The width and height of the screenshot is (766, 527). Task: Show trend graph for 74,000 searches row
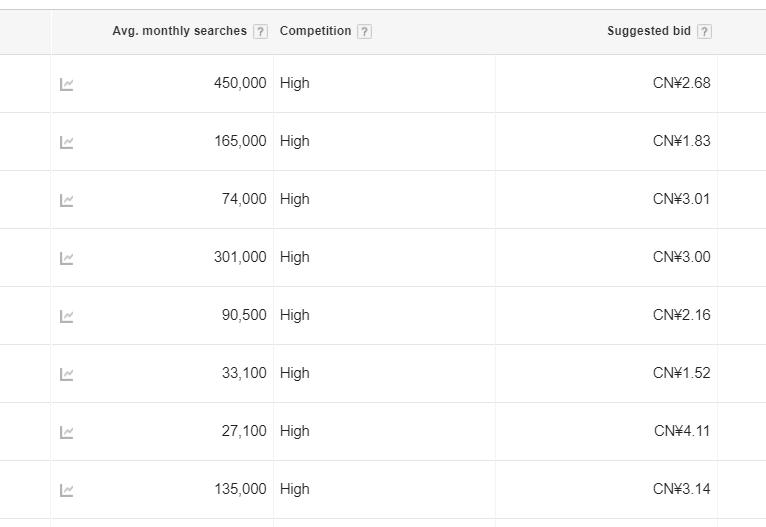[x=67, y=201]
